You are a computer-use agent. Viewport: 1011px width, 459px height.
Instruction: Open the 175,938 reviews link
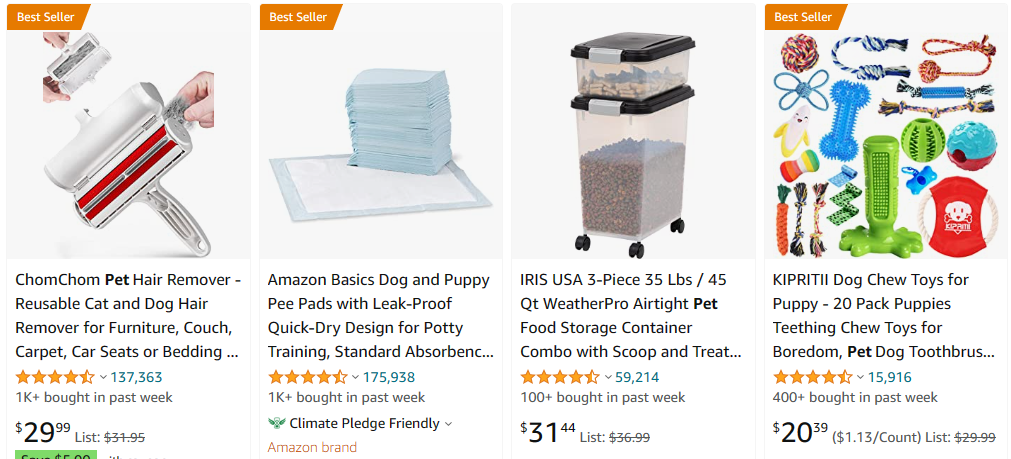(389, 377)
